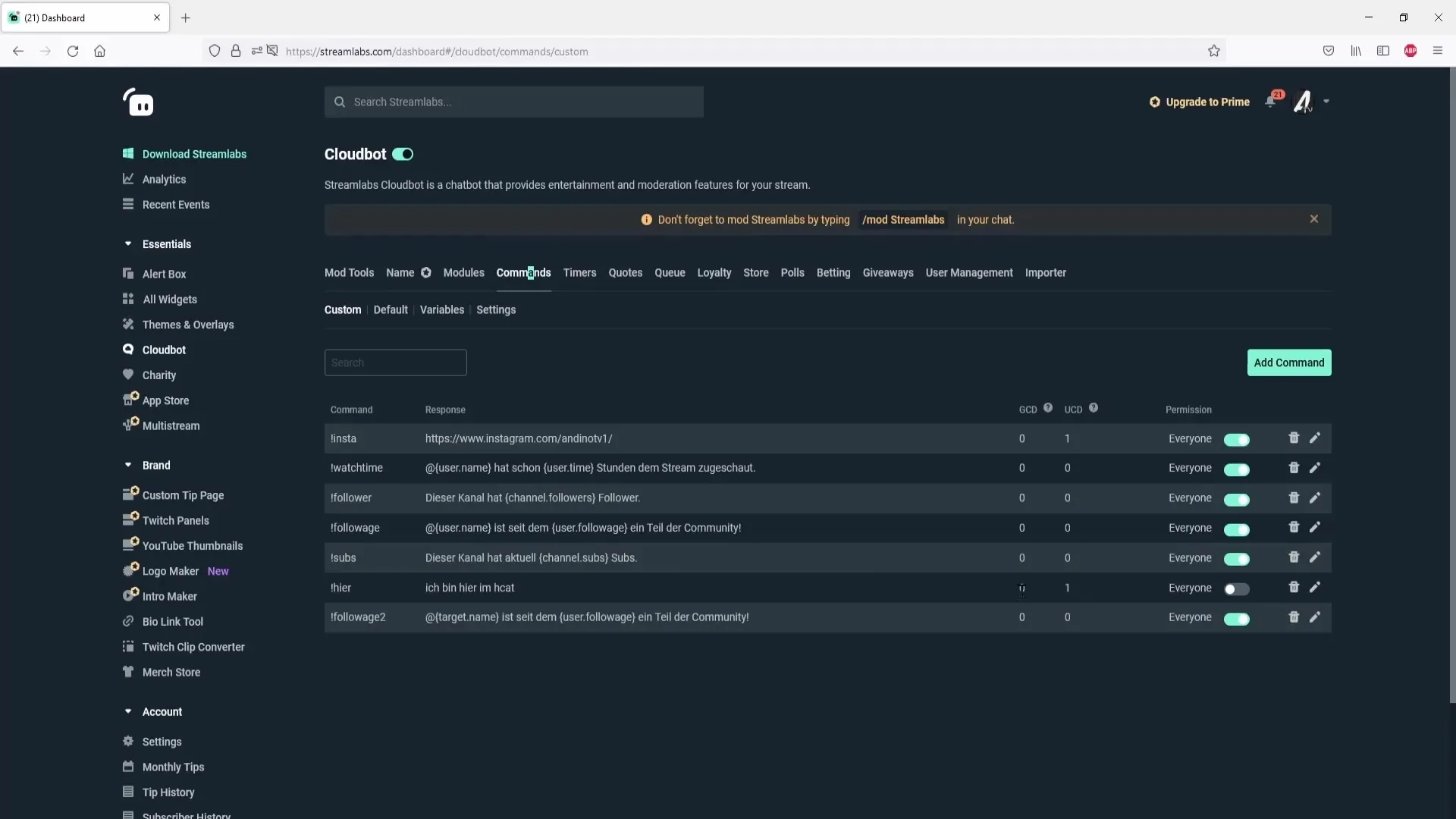Open Analytics in the sidebar

(x=164, y=180)
